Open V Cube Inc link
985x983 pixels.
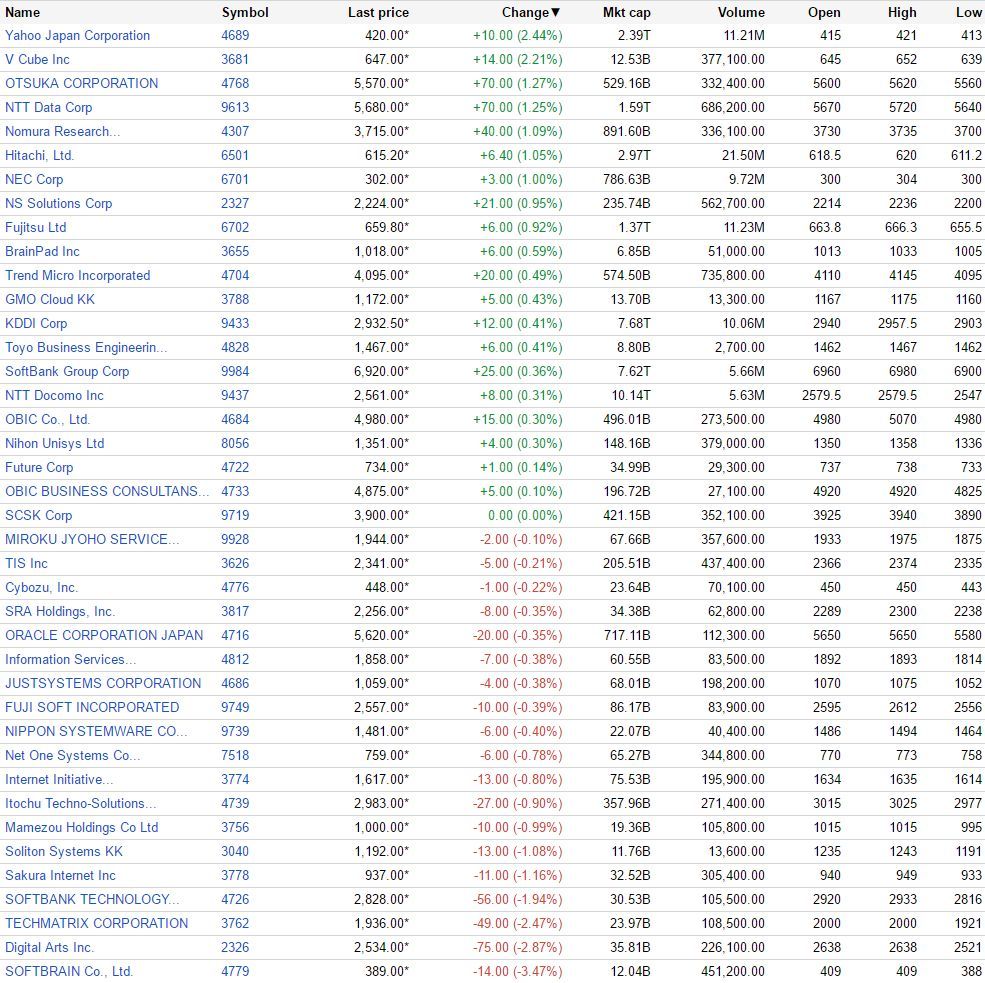click(37, 60)
